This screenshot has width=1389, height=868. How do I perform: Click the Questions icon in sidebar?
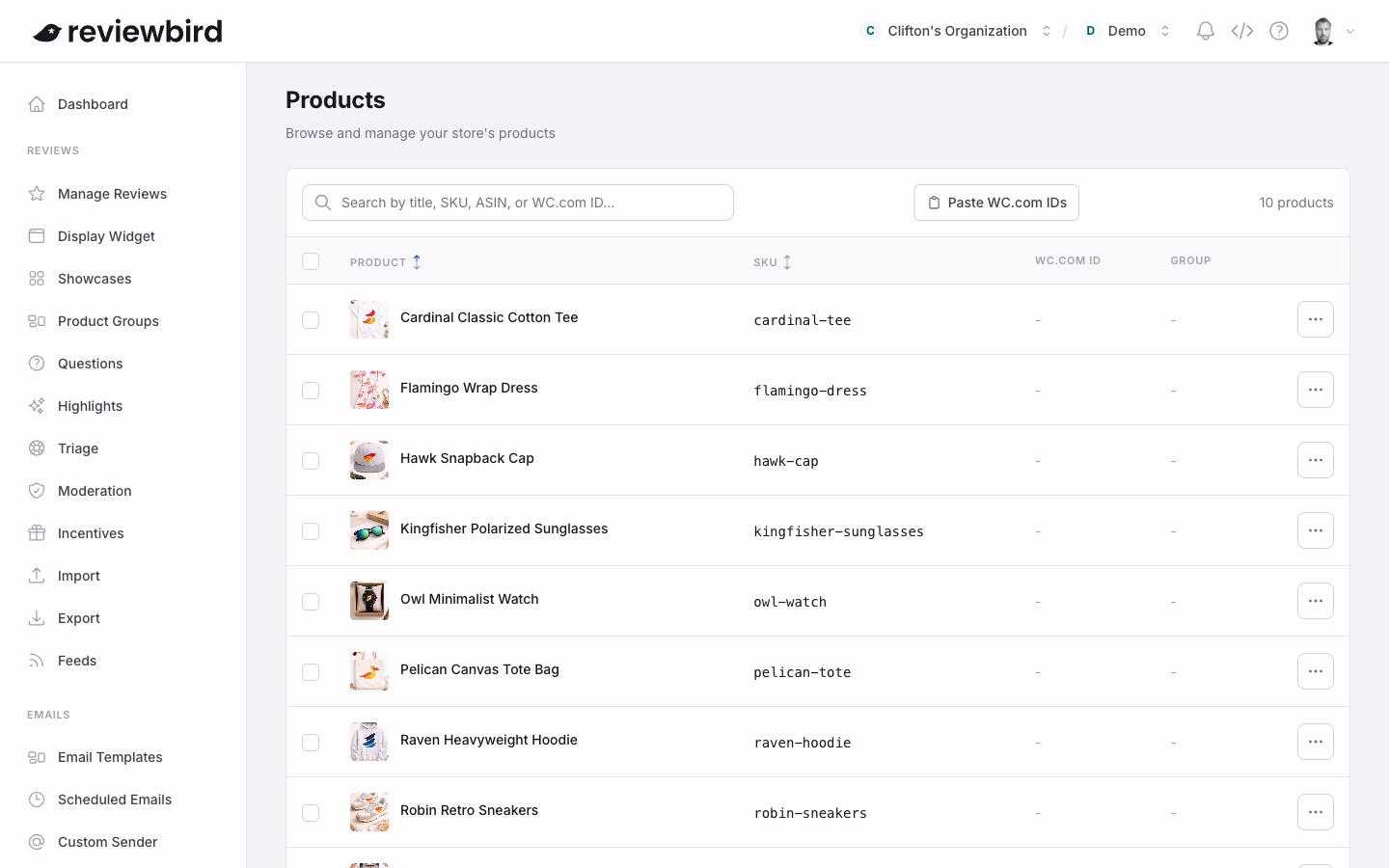37,364
